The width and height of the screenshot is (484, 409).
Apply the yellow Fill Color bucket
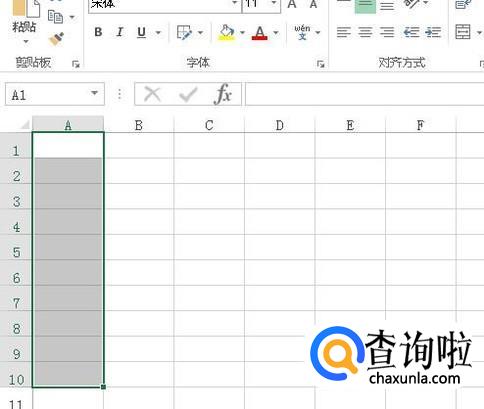pyautogui.click(x=226, y=32)
